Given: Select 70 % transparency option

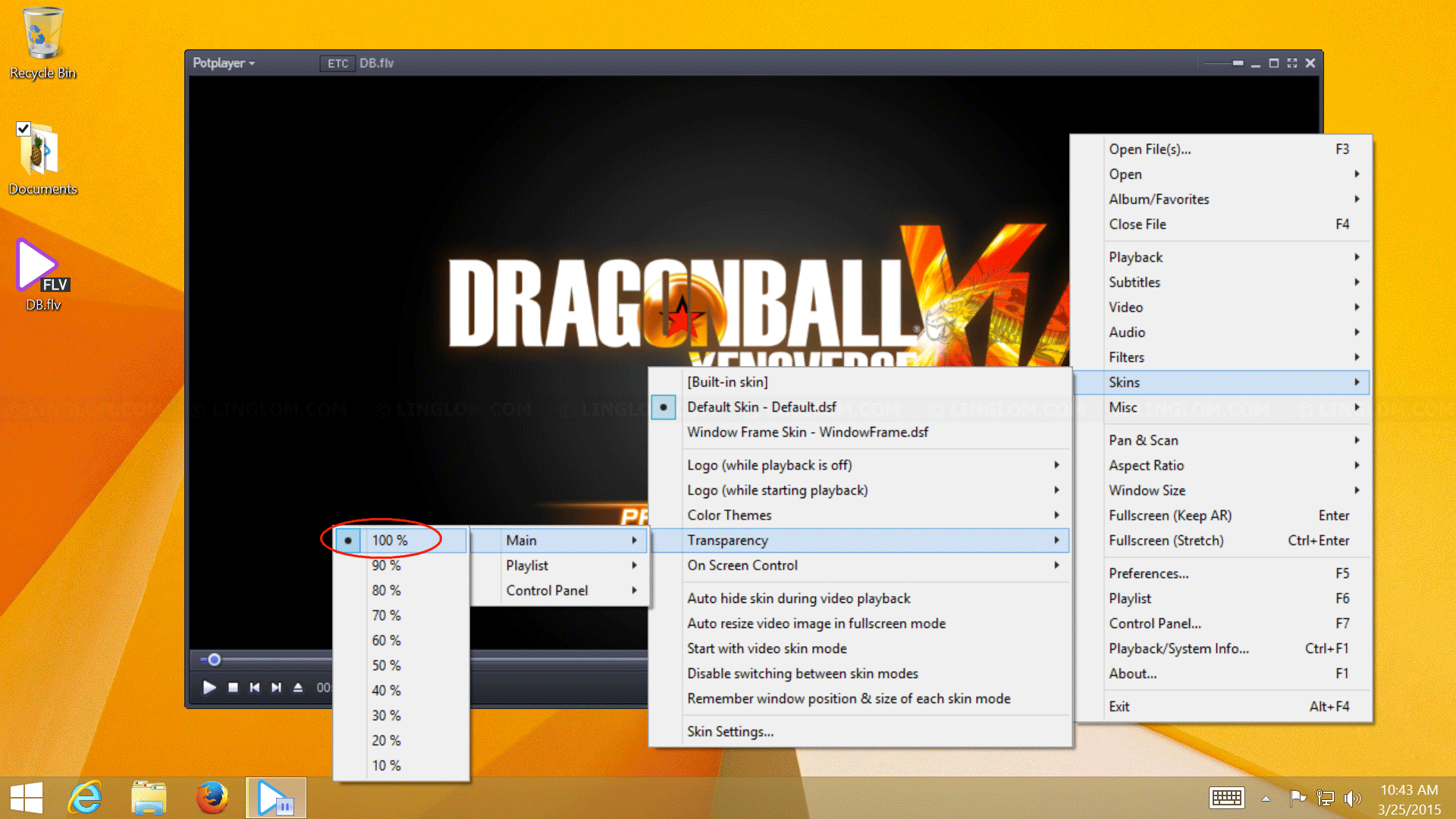Looking at the screenshot, I should click(400, 616).
